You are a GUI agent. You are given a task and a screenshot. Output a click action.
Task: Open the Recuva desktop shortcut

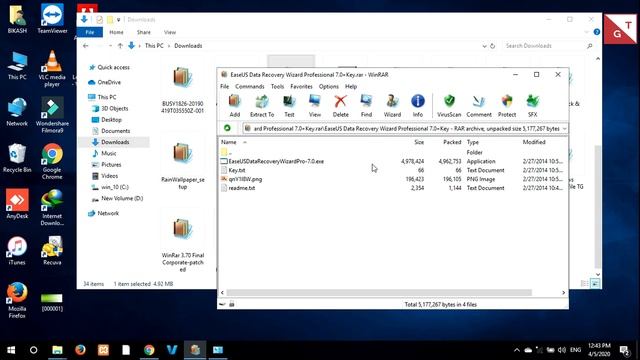pyautogui.click(x=52, y=251)
